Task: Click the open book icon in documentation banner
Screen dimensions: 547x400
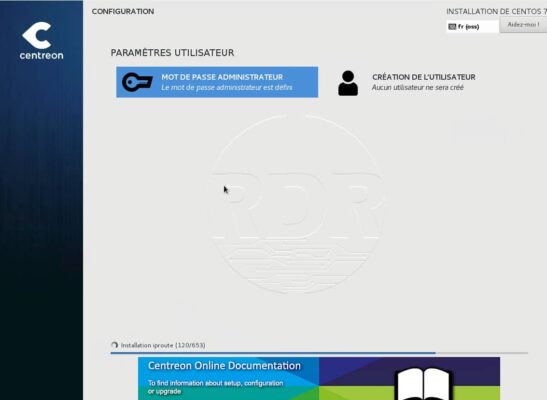Action: [x=424, y=384]
